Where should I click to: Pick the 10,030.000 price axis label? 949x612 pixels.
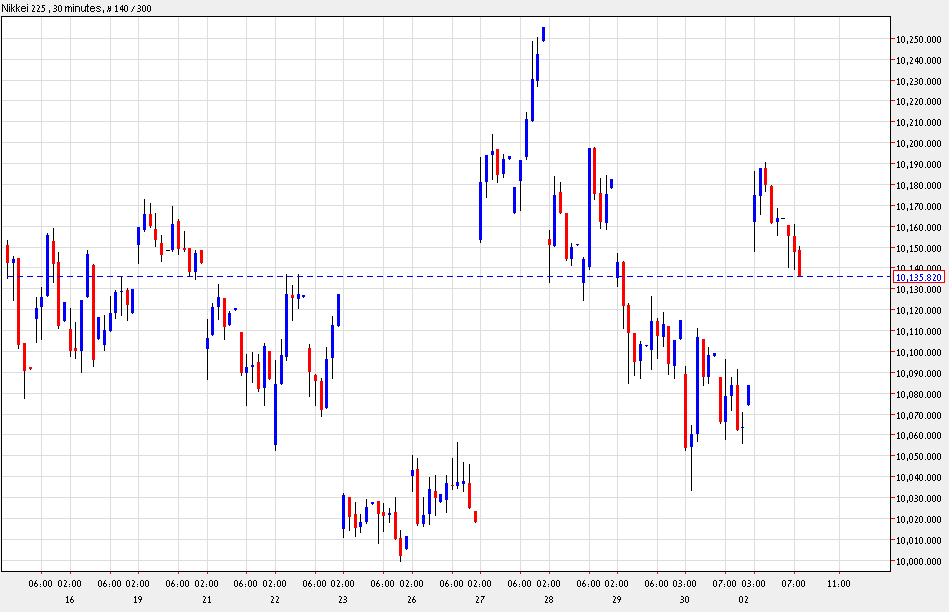click(919, 499)
